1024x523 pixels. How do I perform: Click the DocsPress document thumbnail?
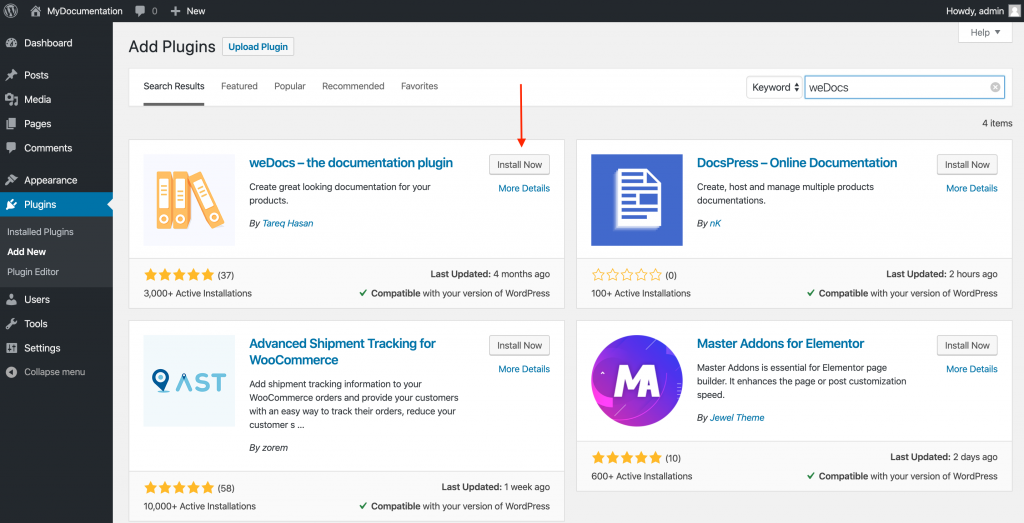coord(637,200)
